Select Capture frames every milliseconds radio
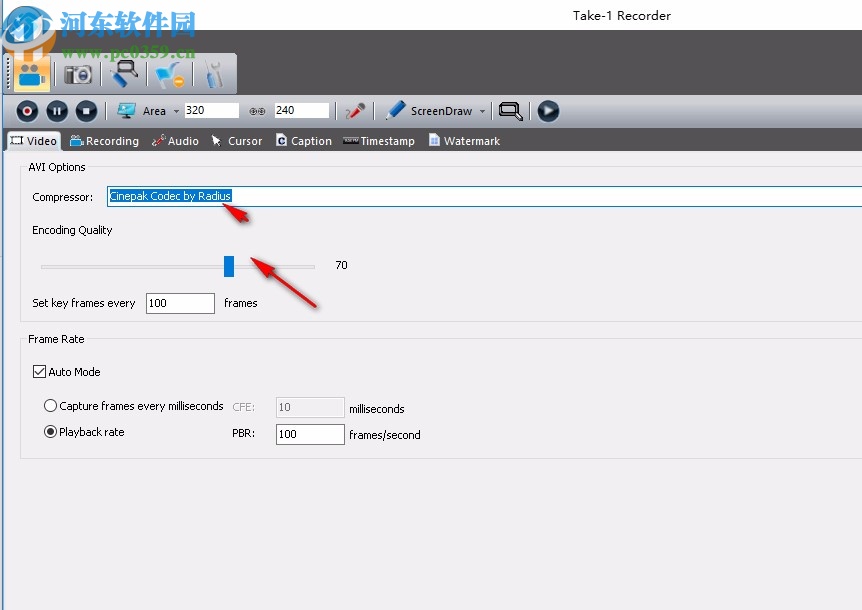The height and width of the screenshot is (610, 862). [50, 406]
